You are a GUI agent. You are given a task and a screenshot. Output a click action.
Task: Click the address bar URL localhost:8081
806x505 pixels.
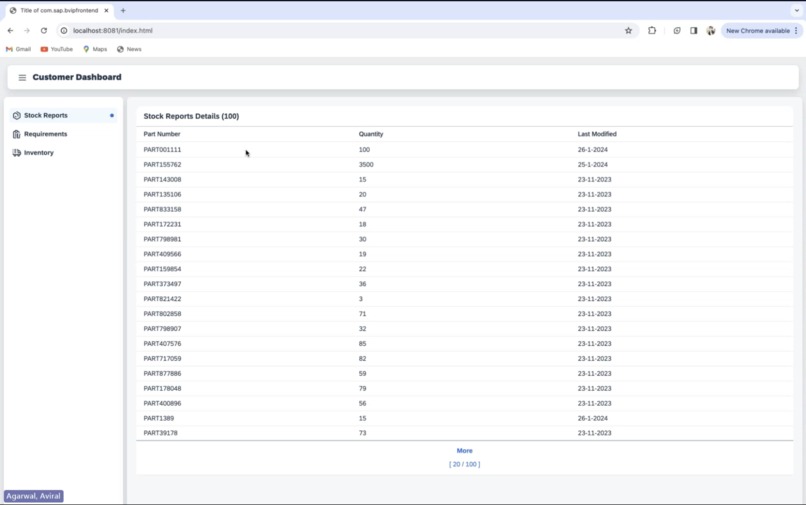(113, 31)
